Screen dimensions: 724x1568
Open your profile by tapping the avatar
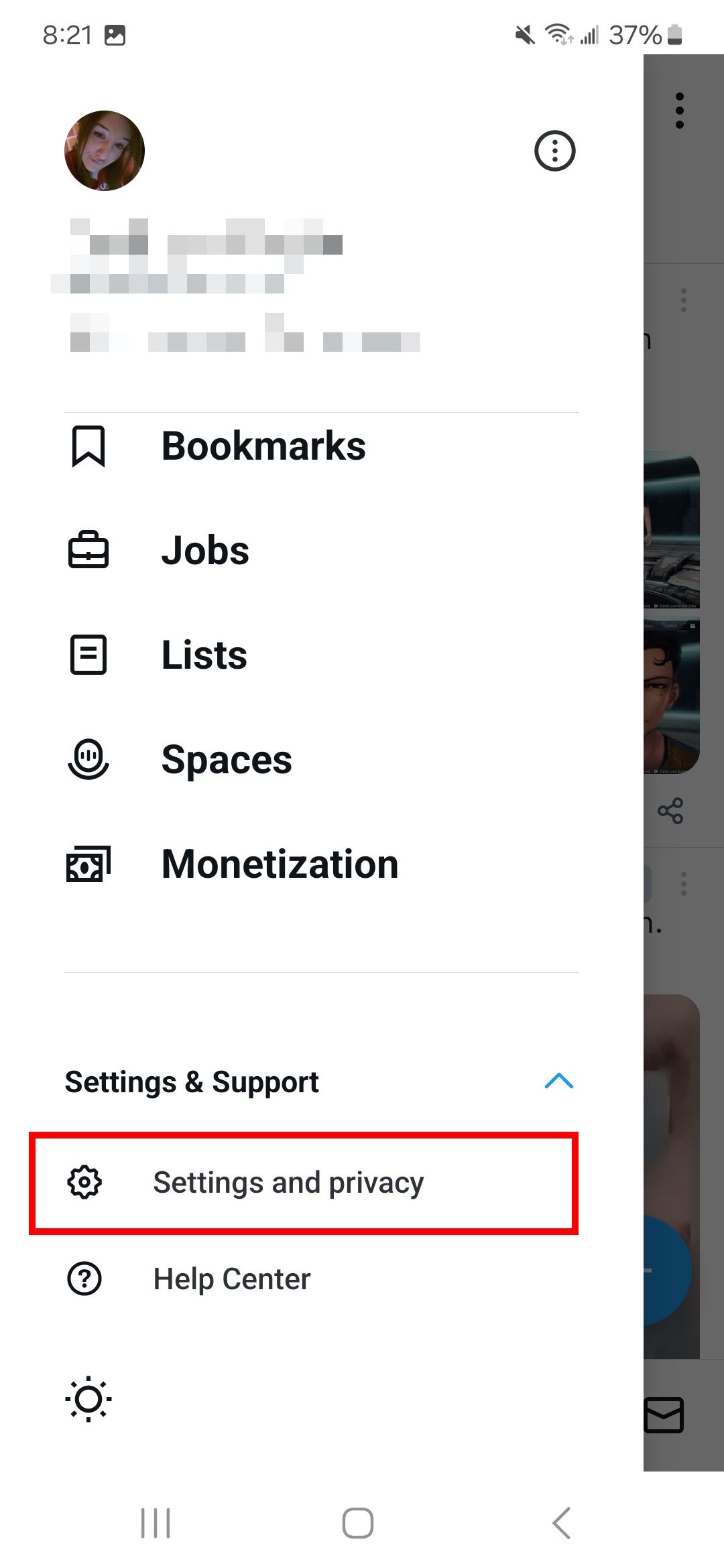coord(104,150)
